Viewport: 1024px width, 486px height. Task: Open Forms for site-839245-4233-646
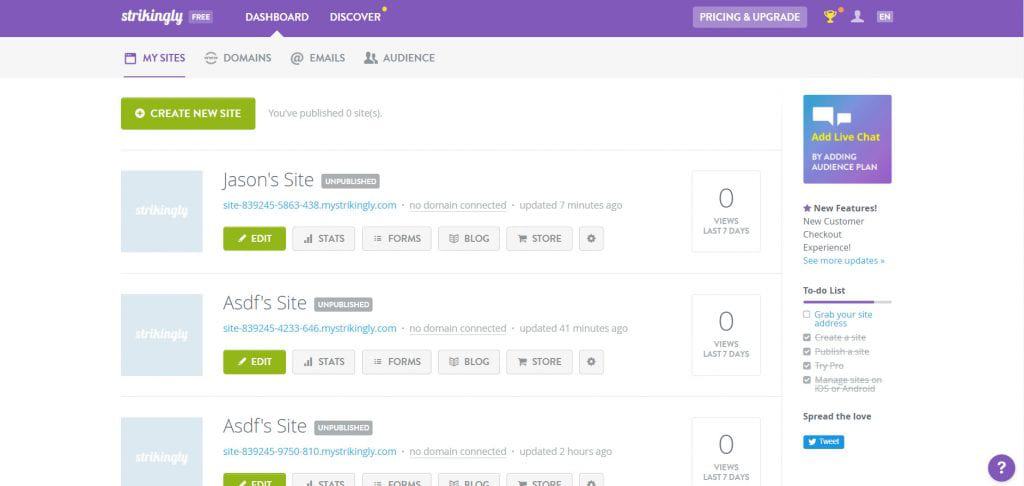click(397, 361)
